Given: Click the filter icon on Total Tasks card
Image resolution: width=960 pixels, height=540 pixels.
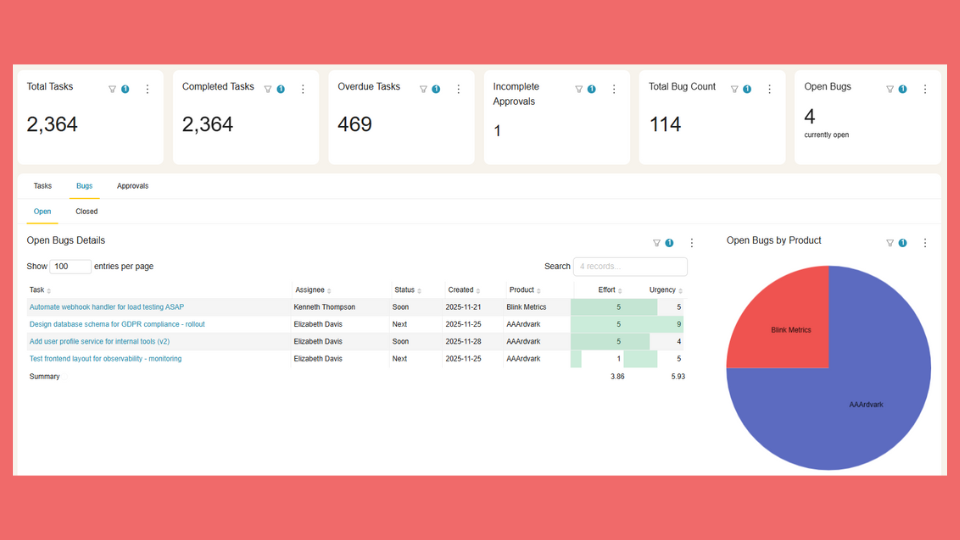Looking at the screenshot, I should (x=112, y=89).
